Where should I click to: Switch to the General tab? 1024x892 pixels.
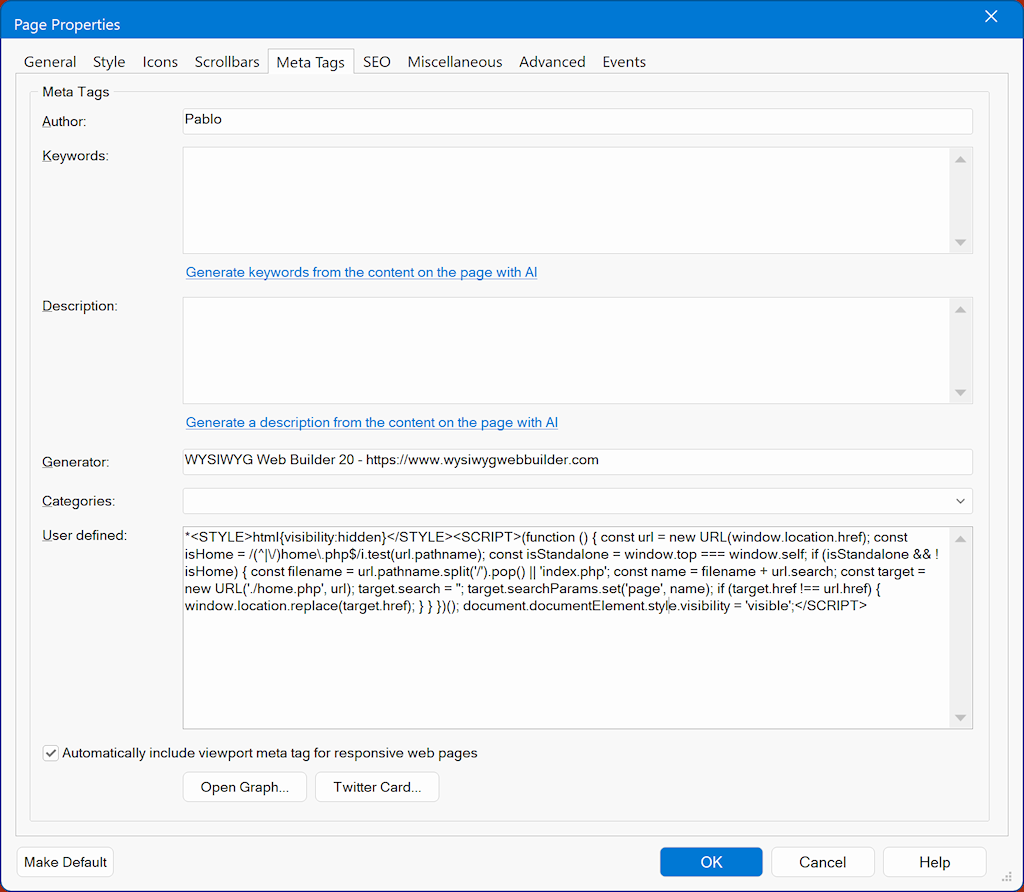[50, 62]
